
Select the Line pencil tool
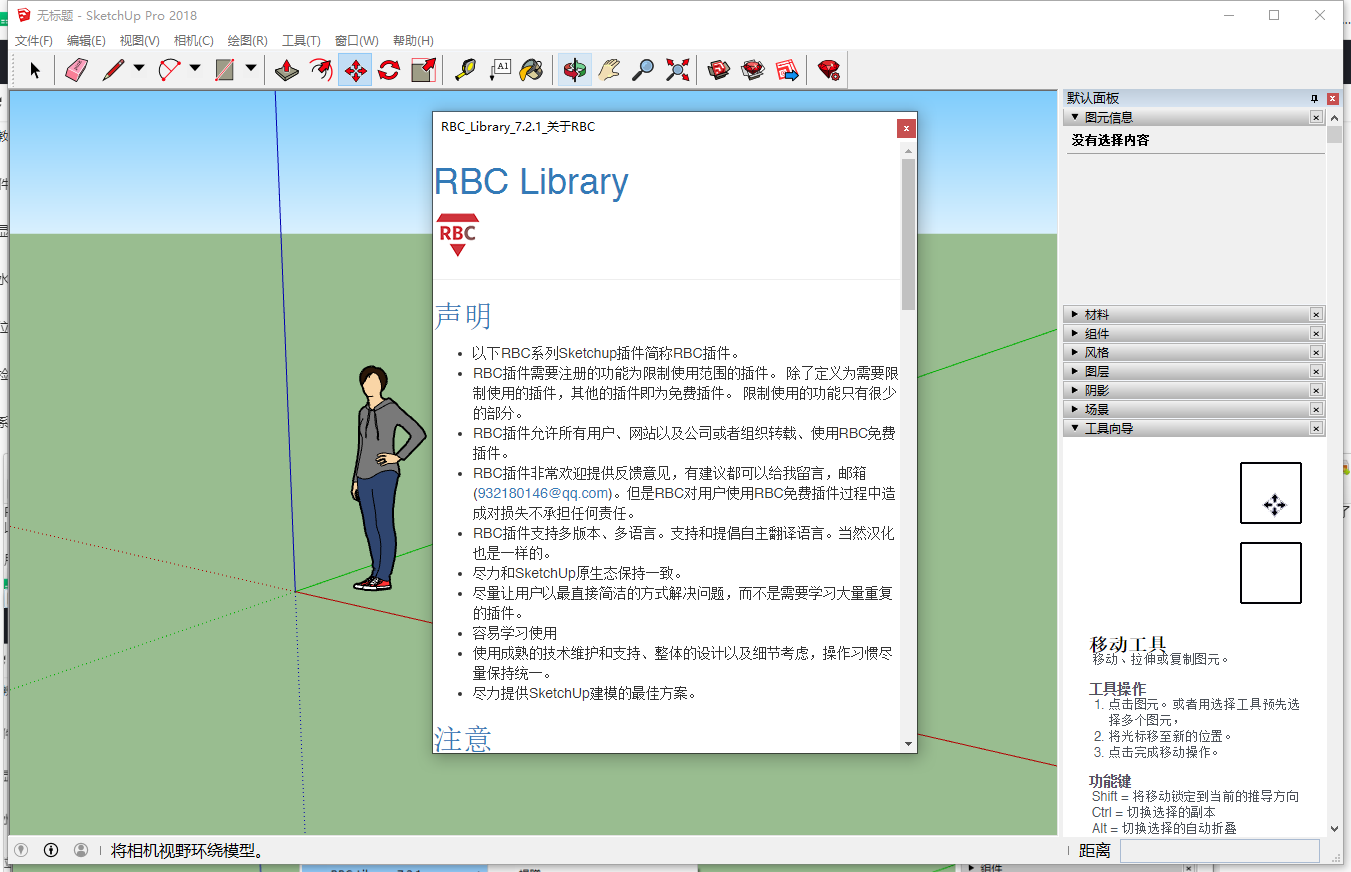coord(113,70)
